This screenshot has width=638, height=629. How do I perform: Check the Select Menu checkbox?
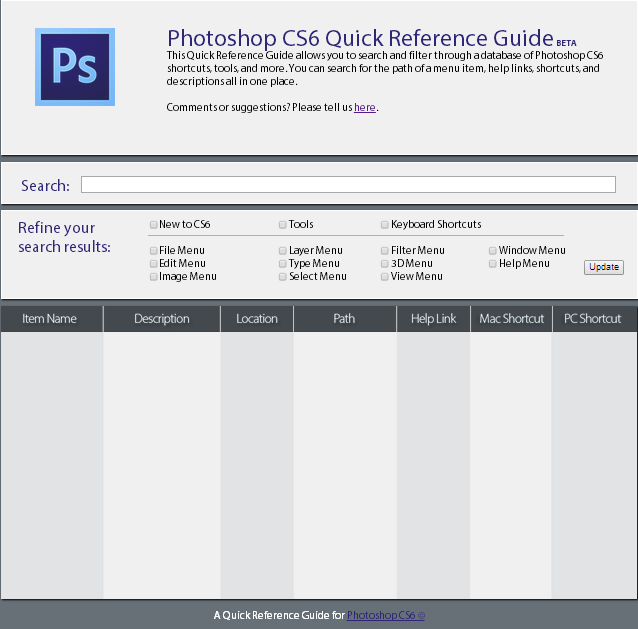click(282, 277)
